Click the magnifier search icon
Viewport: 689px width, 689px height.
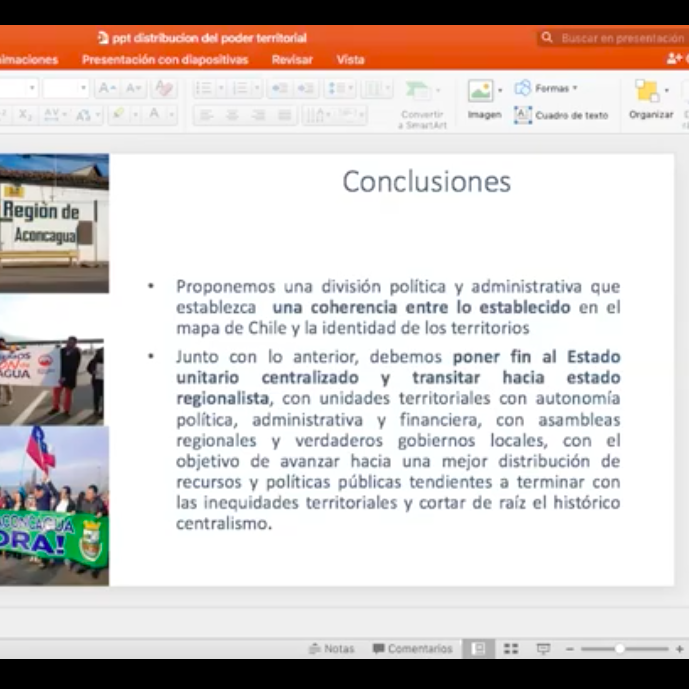[547, 37]
